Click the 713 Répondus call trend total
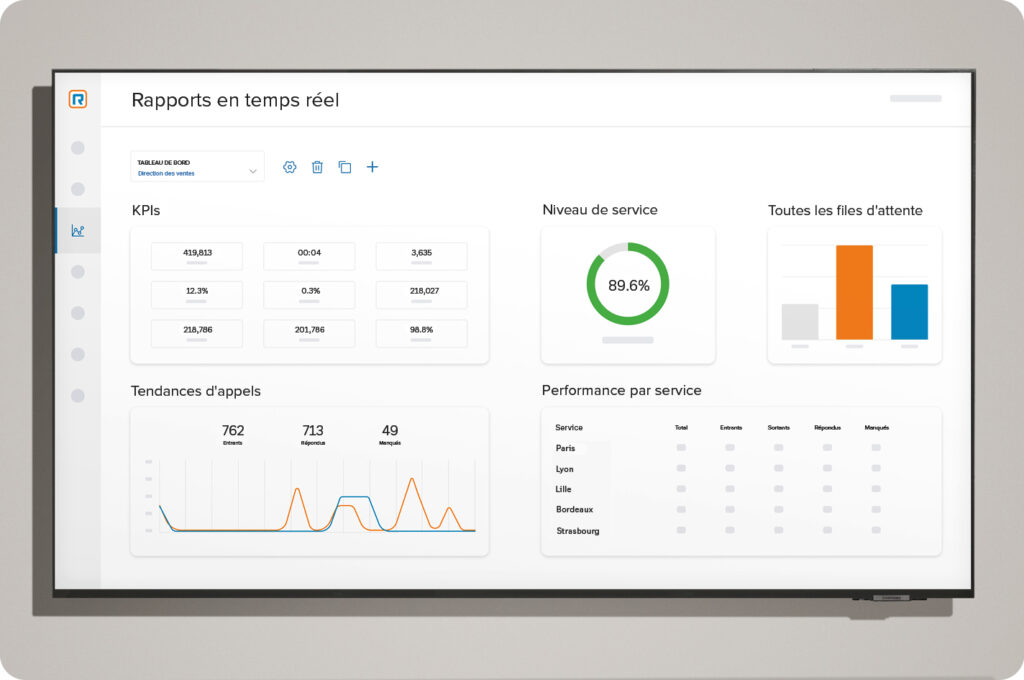This screenshot has width=1024, height=680. [x=313, y=433]
